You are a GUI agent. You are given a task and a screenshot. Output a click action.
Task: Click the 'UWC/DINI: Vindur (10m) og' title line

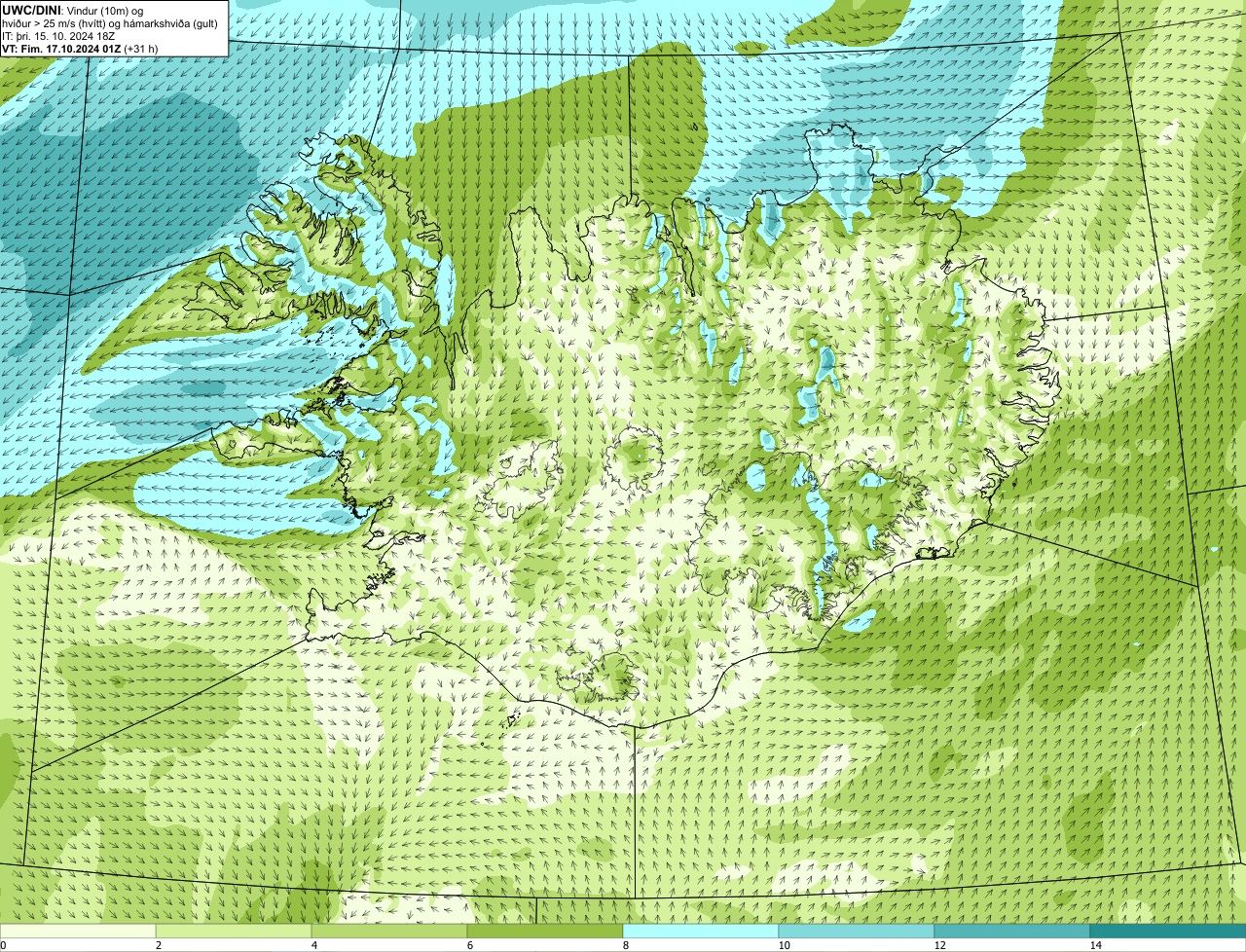(72, 10)
